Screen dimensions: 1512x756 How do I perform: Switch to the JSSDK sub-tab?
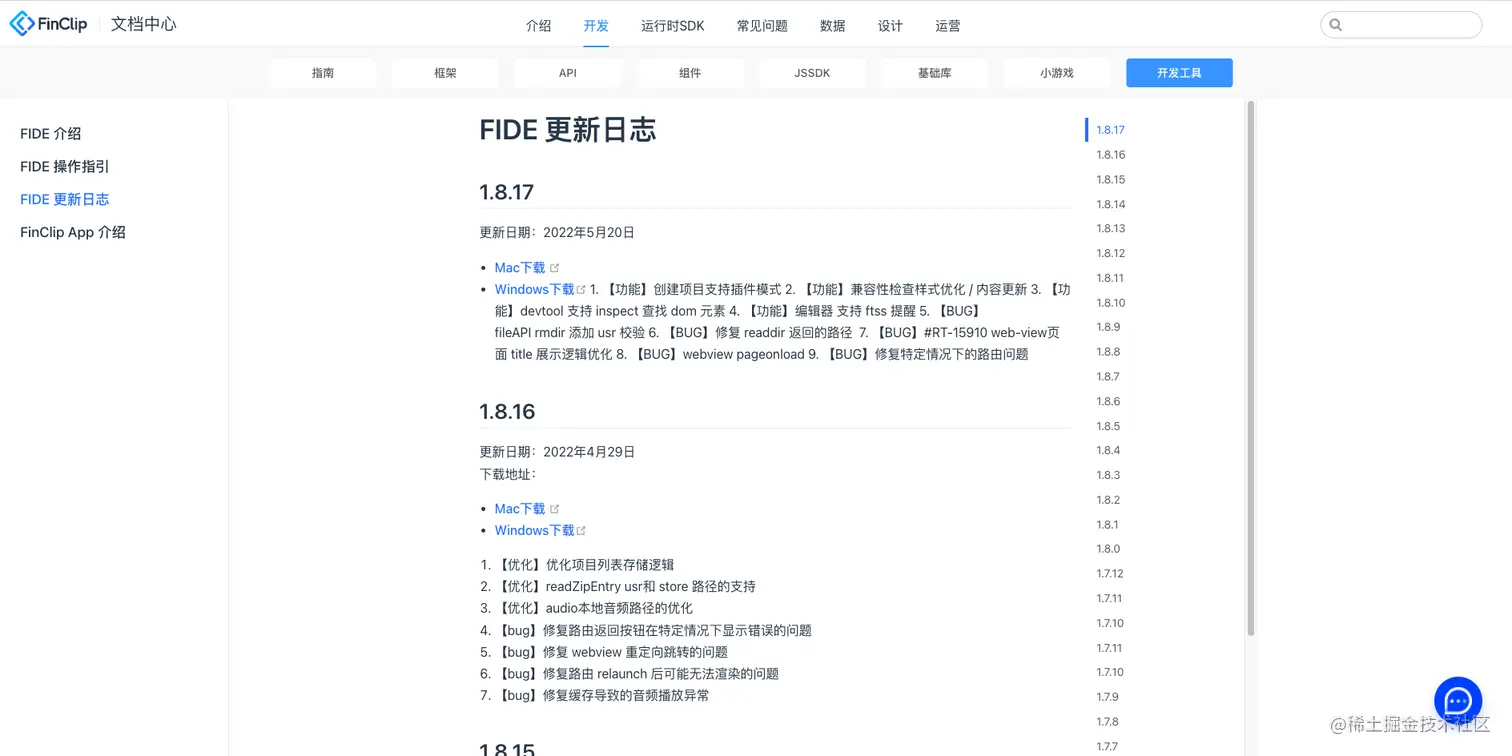(812, 73)
